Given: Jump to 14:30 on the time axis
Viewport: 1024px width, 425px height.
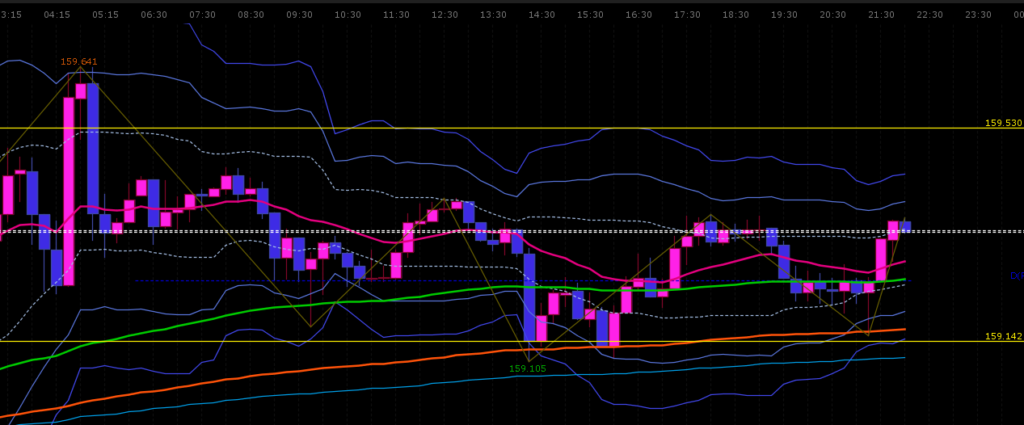Looking at the screenshot, I should point(542,15).
